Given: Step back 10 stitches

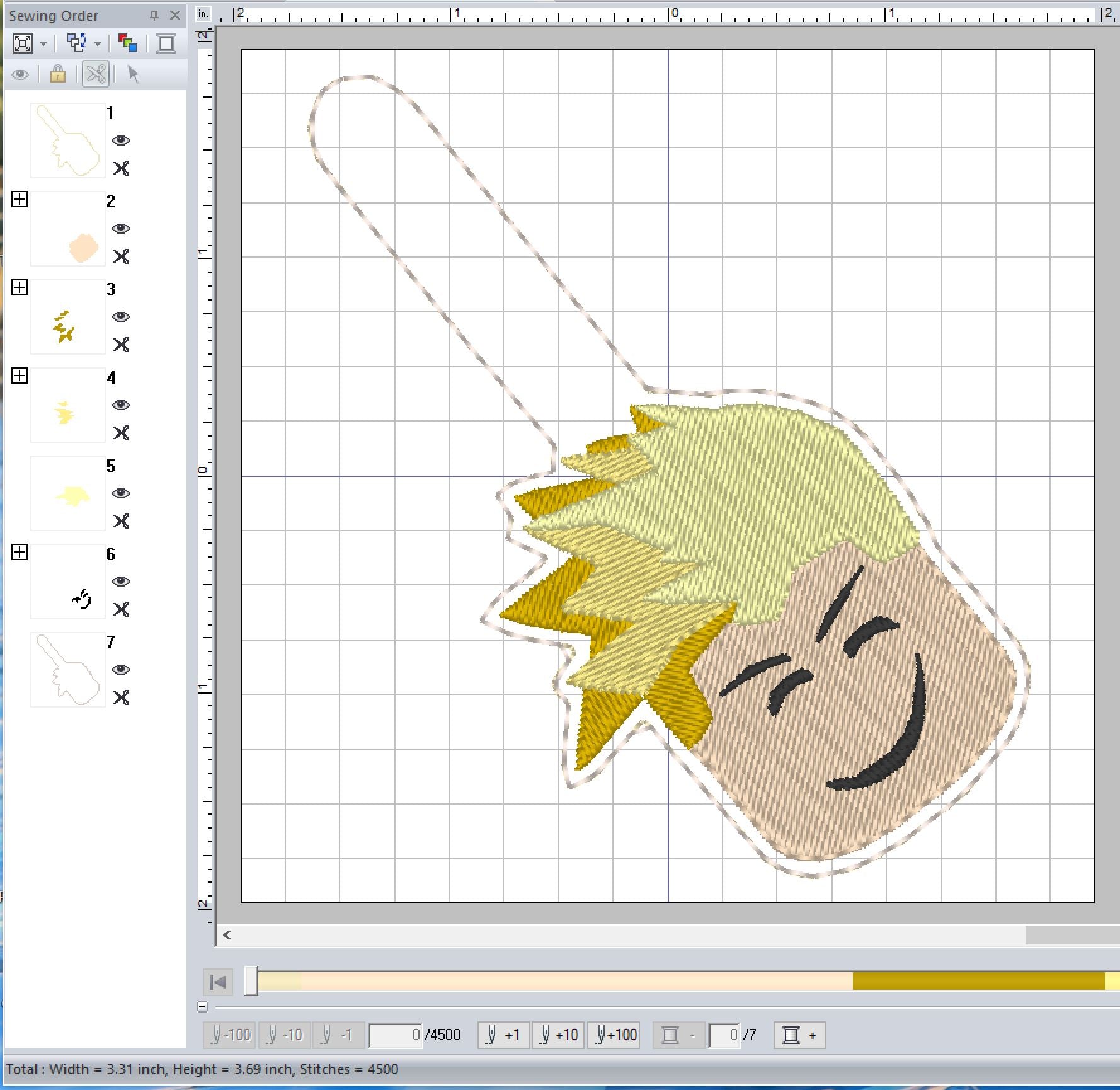Looking at the screenshot, I should click(x=285, y=1035).
